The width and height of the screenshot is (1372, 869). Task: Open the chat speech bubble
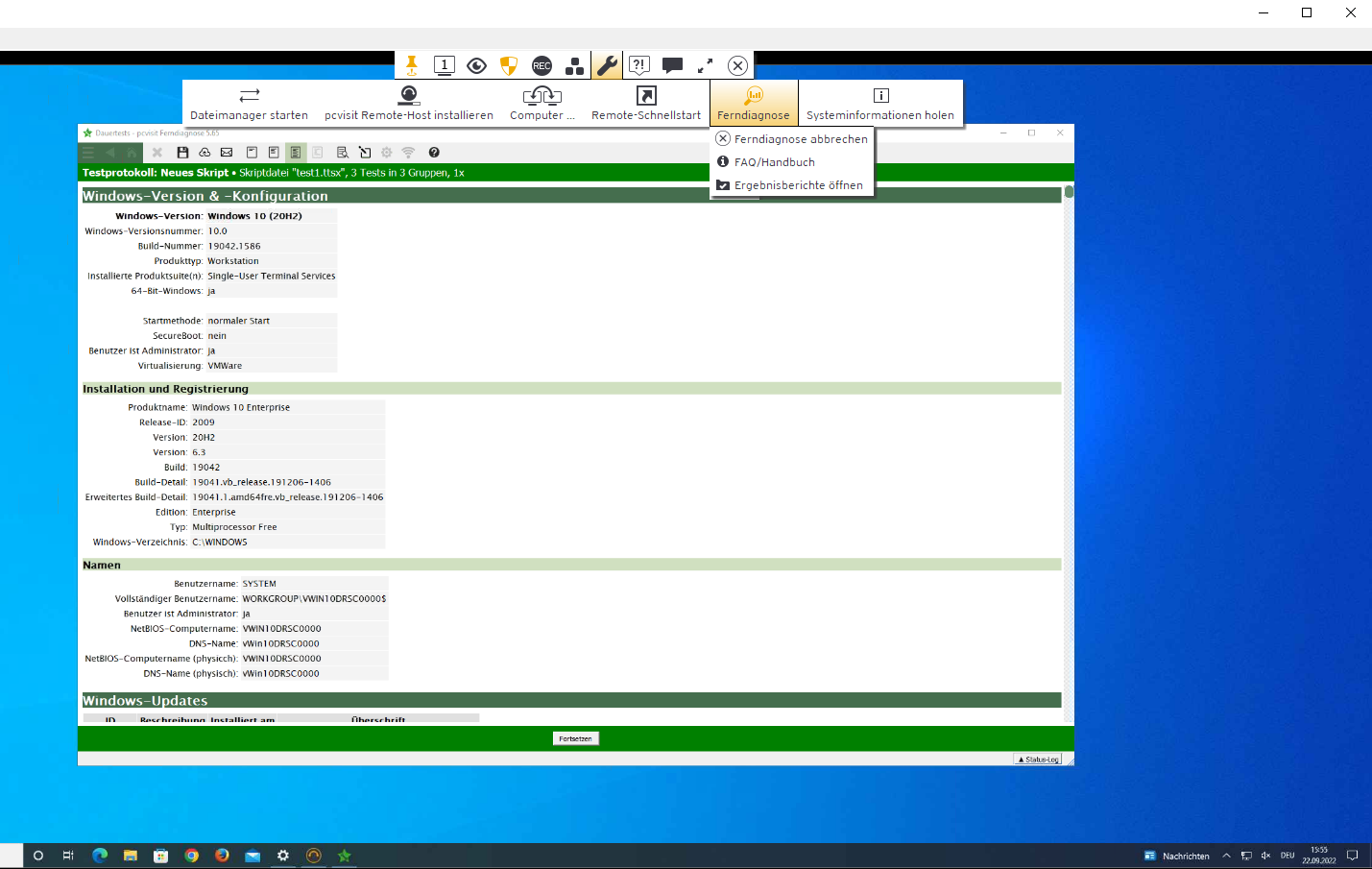pos(672,65)
